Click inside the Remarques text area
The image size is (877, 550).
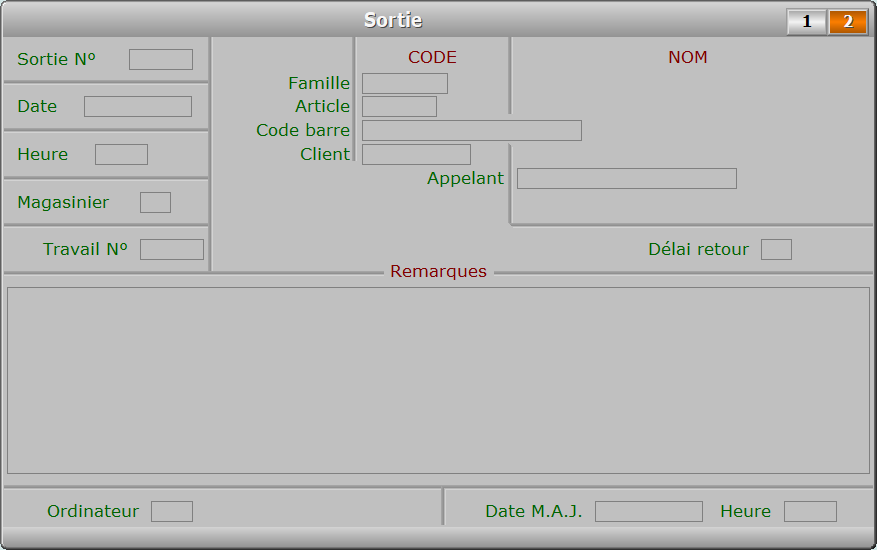click(438, 380)
